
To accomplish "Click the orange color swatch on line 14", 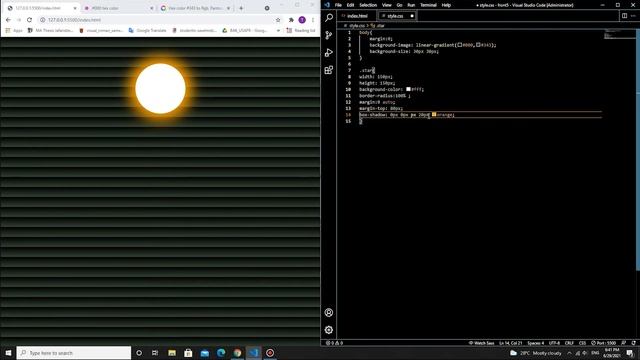I will pyautogui.click(x=434, y=115).
